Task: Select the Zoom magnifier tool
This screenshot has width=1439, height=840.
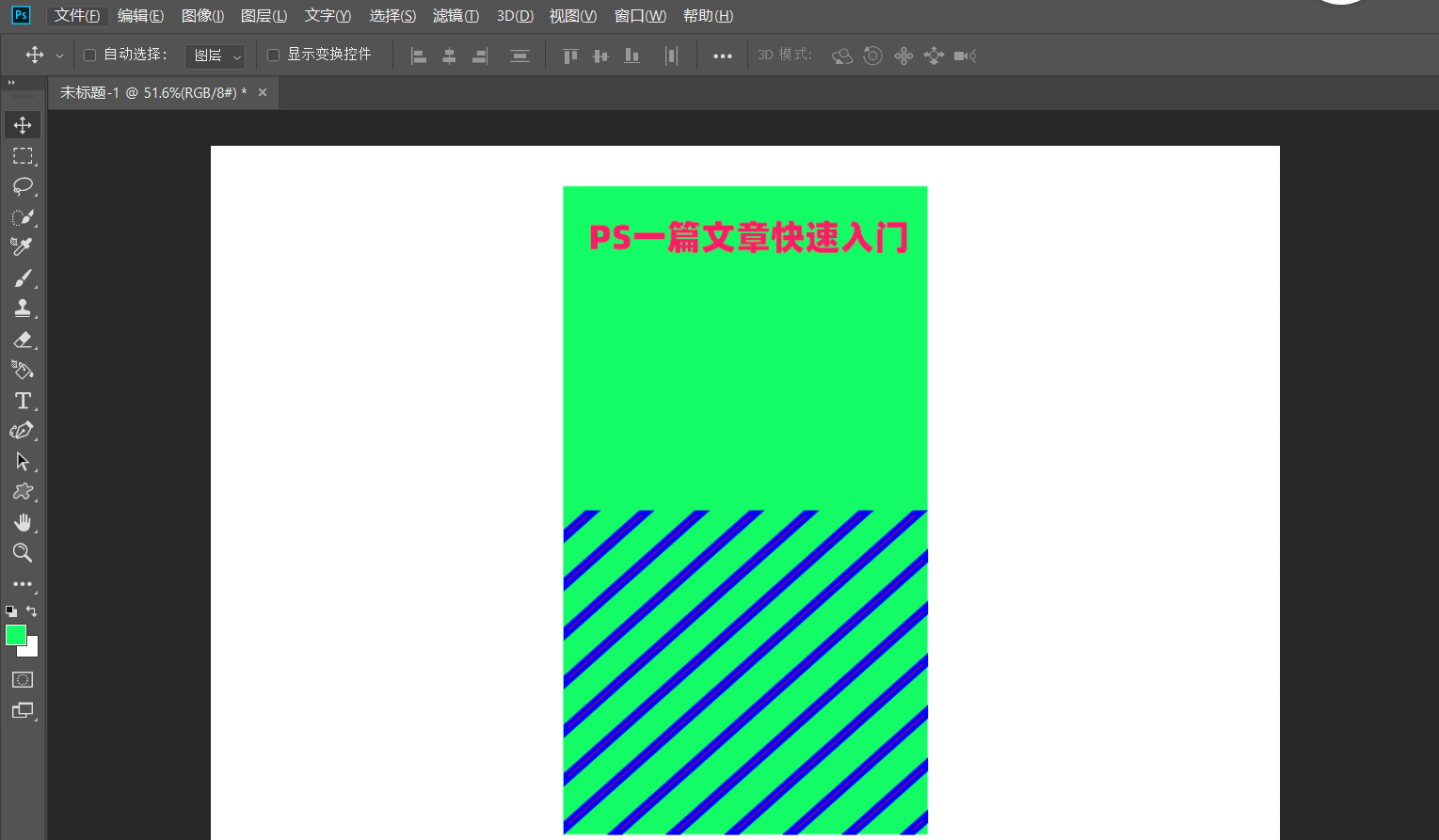Action: 23,553
